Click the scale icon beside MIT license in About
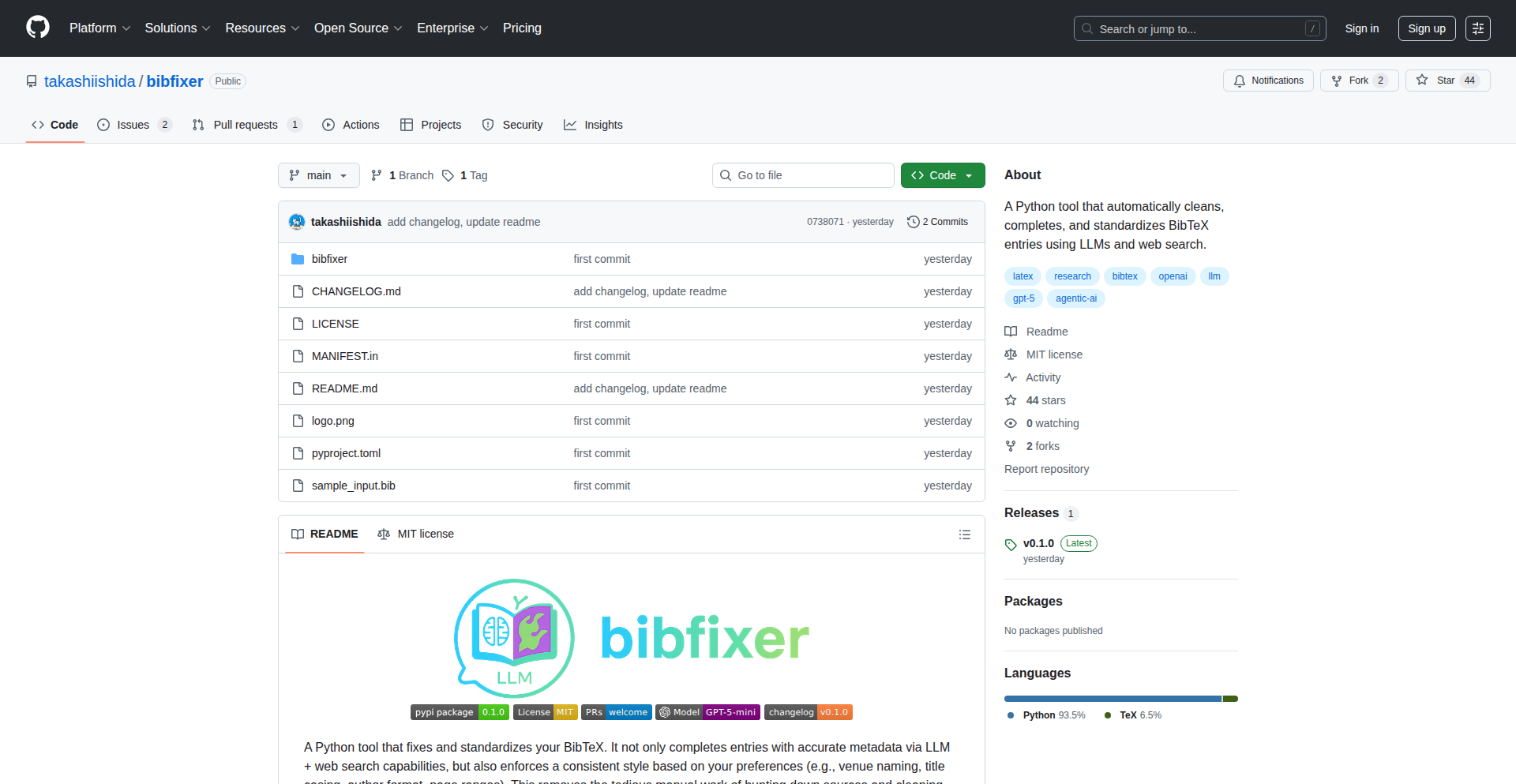This screenshot has width=1516, height=784. click(x=1011, y=354)
